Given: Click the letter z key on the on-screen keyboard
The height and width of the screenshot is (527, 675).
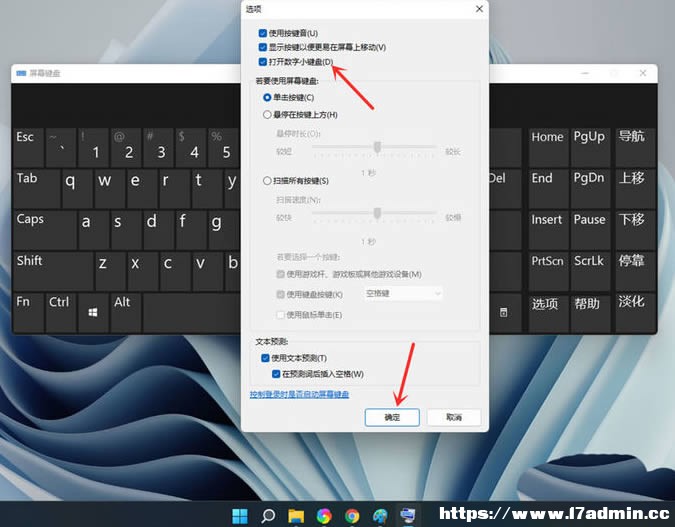Looking at the screenshot, I should click(110, 271).
